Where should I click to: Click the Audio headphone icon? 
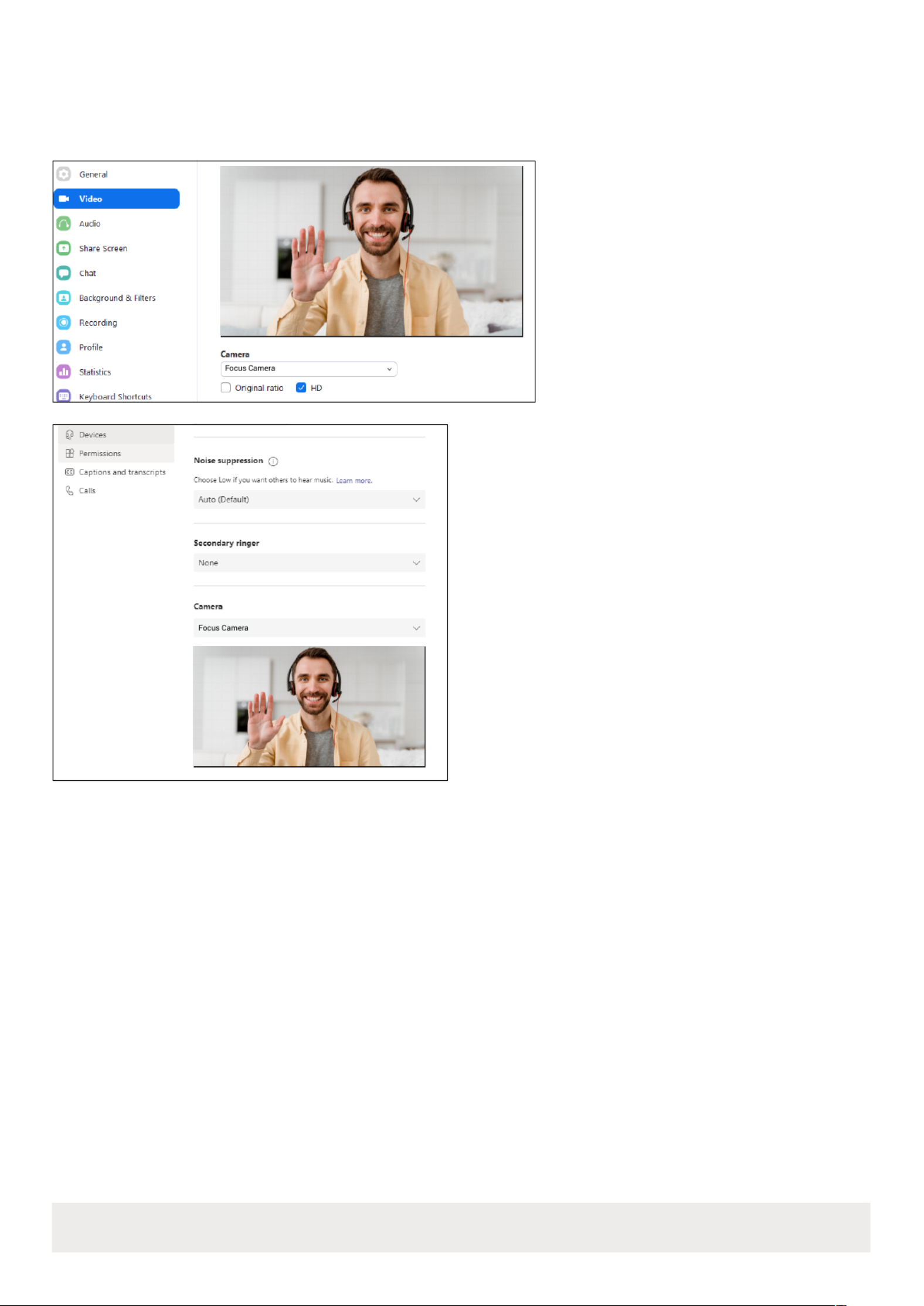63,223
